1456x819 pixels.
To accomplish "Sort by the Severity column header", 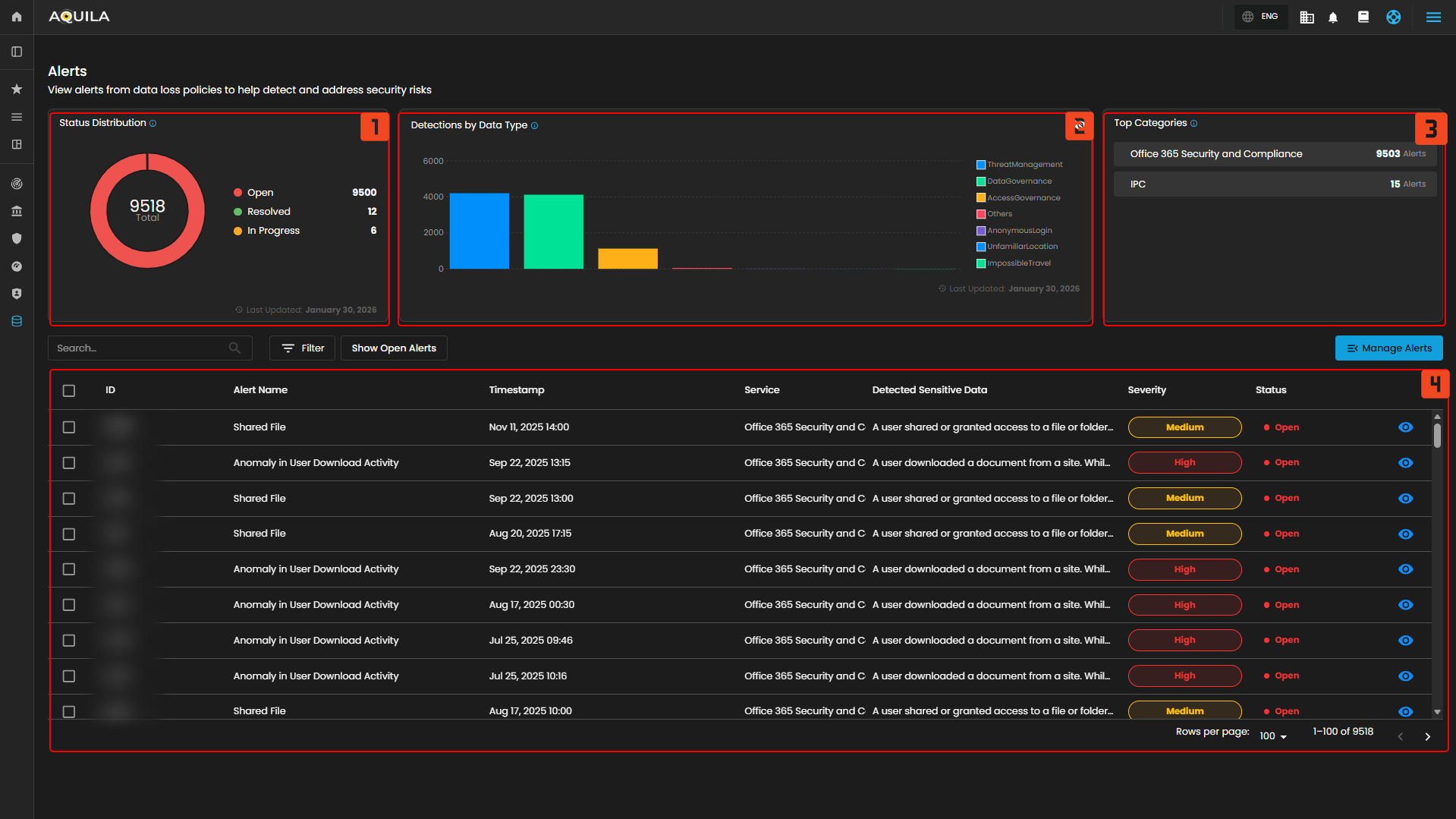I will tap(1146, 390).
